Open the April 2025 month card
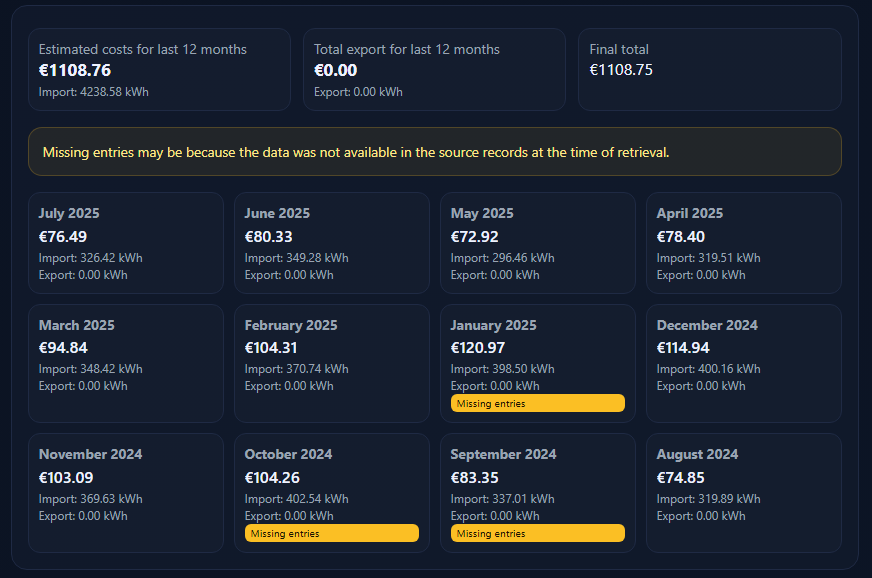The height and width of the screenshot is (578, 872). 743,243
